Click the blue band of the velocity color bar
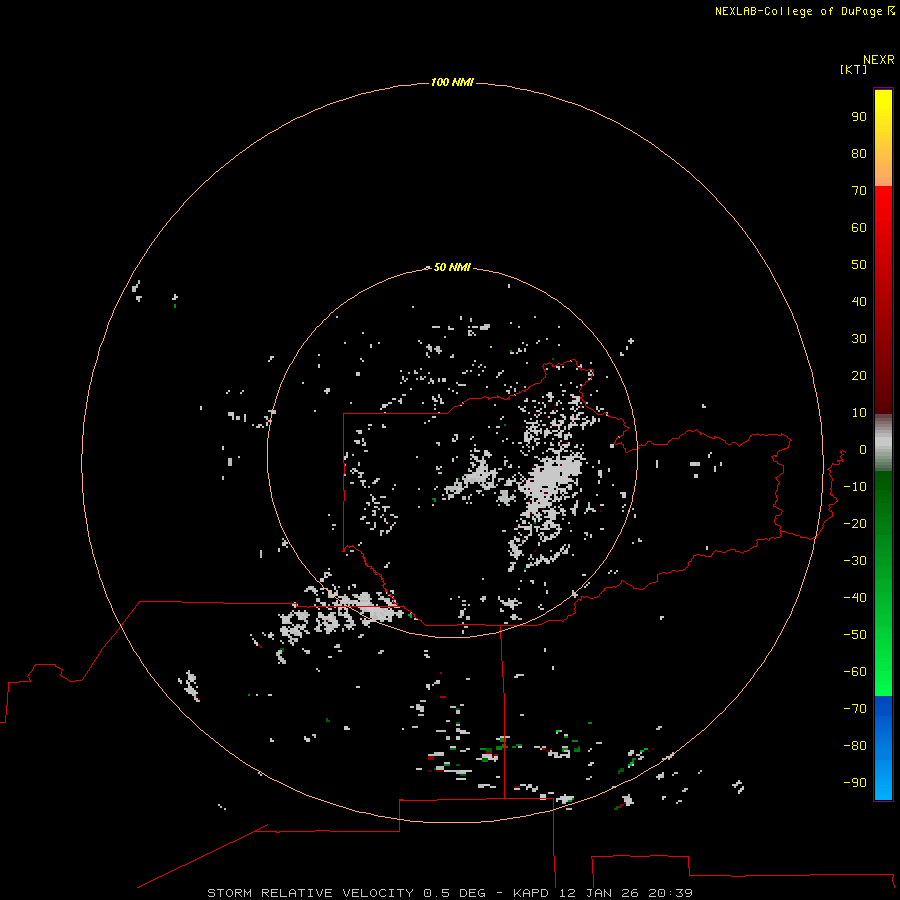The height and width of the screenshot is (900, 900). point(883,748)
